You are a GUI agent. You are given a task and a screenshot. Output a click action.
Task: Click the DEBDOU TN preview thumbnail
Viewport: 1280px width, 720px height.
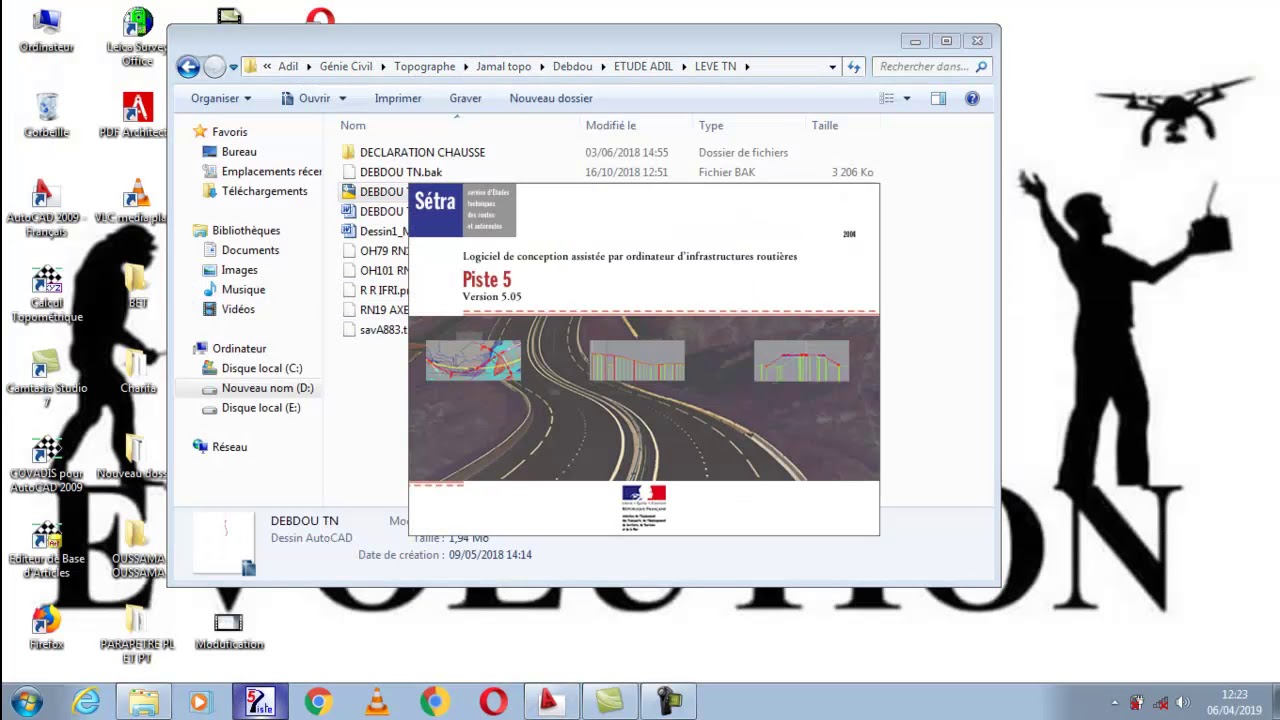(225, 543)
